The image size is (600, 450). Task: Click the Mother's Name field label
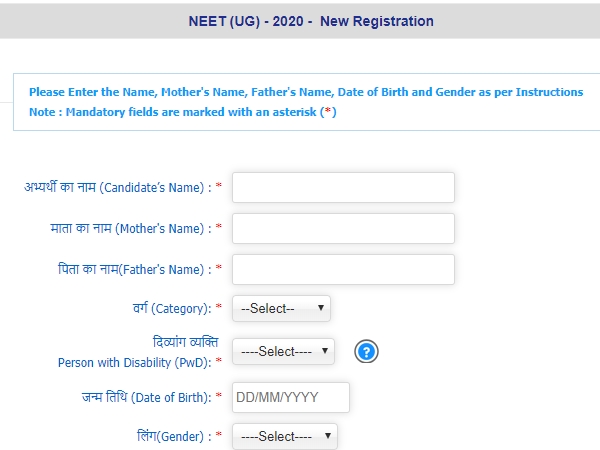tap(131, 228)
